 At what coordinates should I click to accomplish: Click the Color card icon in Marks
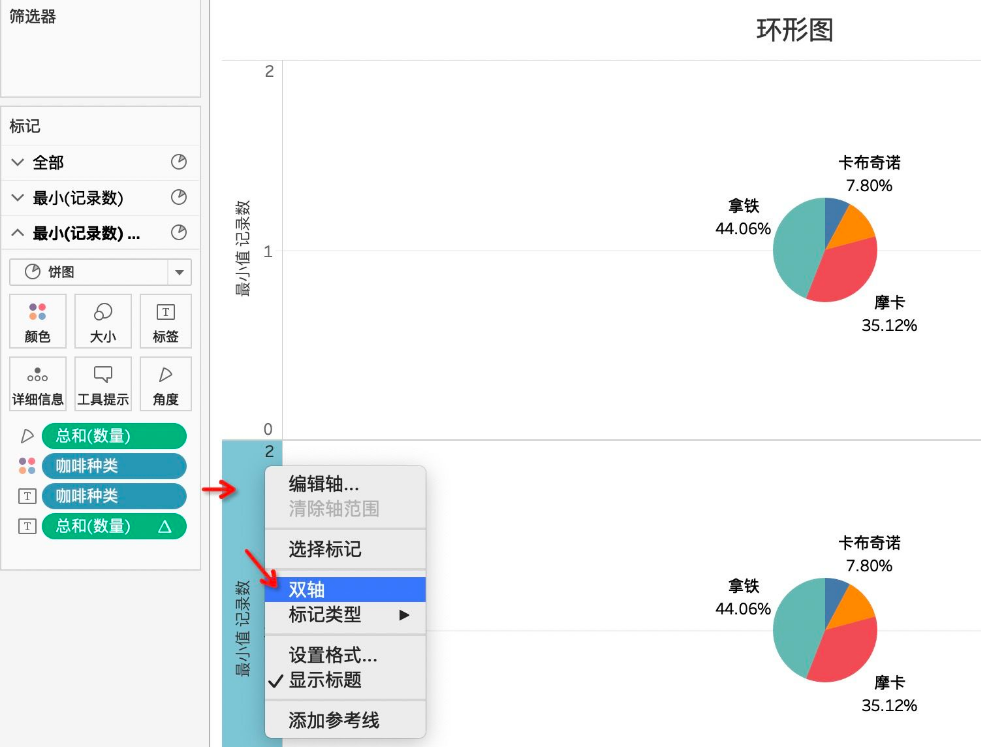37,313
